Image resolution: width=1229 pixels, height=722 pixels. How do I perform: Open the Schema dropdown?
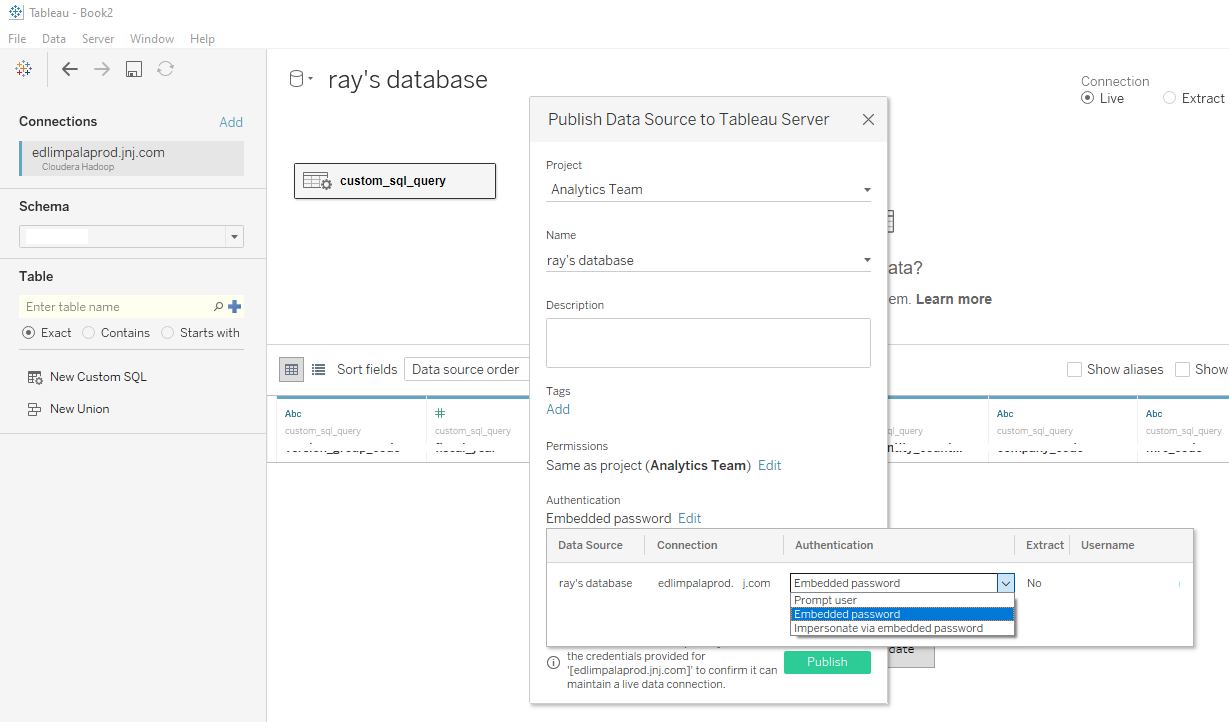[x=234, y=236]
